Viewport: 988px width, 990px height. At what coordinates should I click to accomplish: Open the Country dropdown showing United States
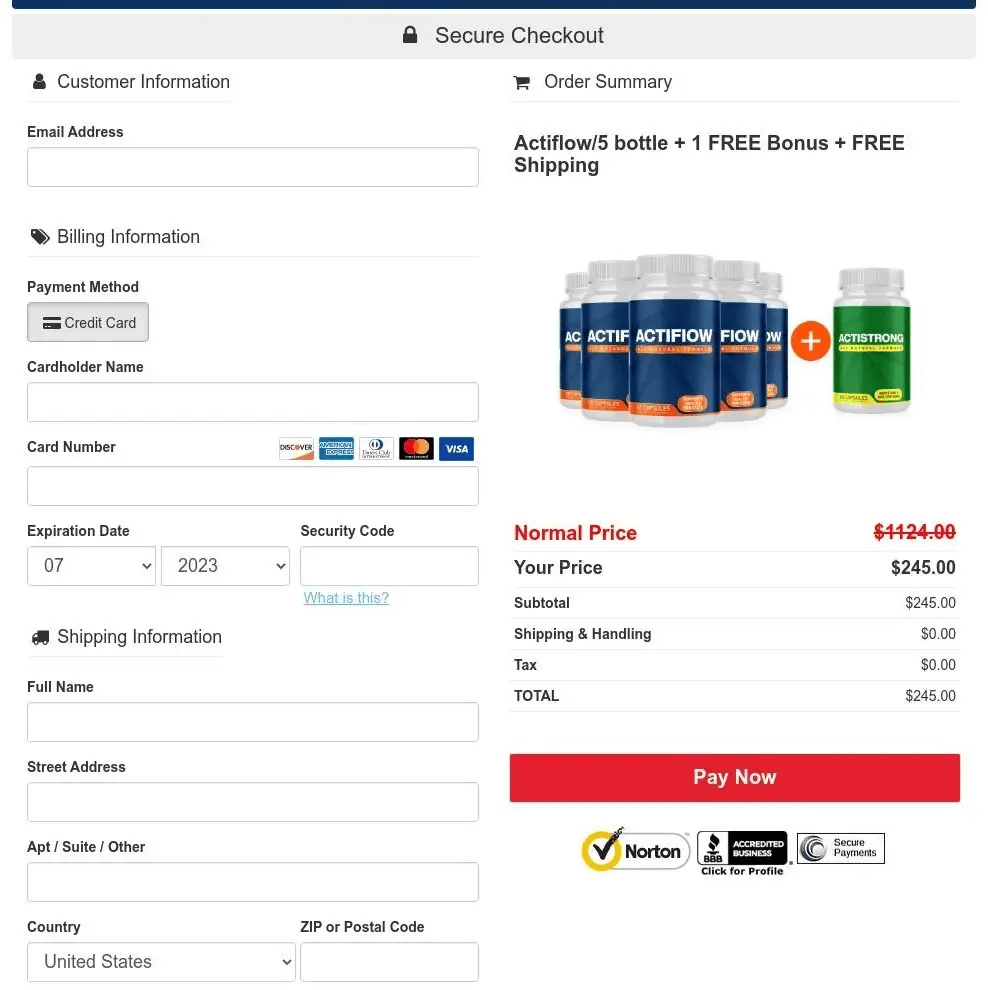[x=161, y=961]
